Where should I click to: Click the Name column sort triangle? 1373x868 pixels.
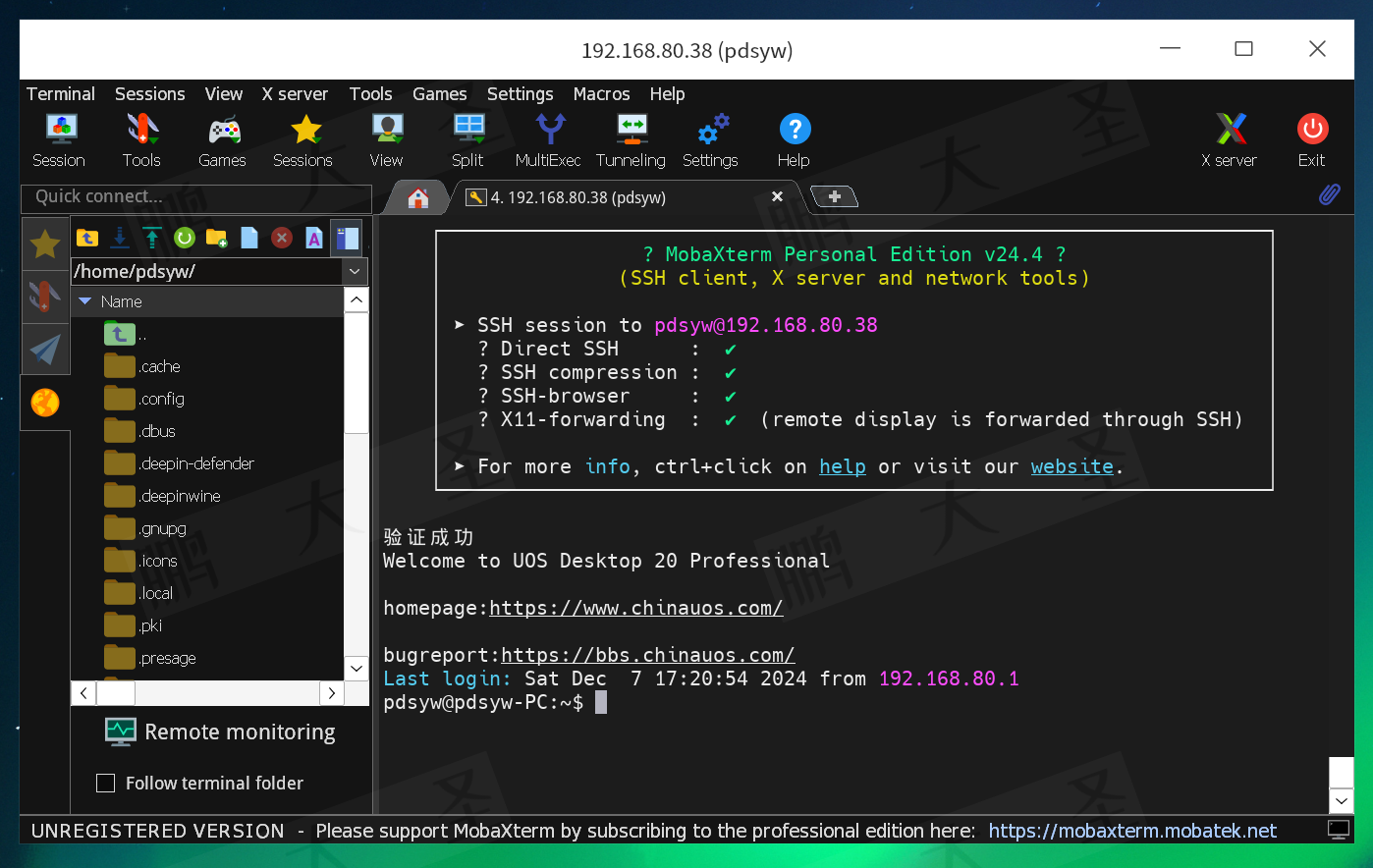[84, 301]
